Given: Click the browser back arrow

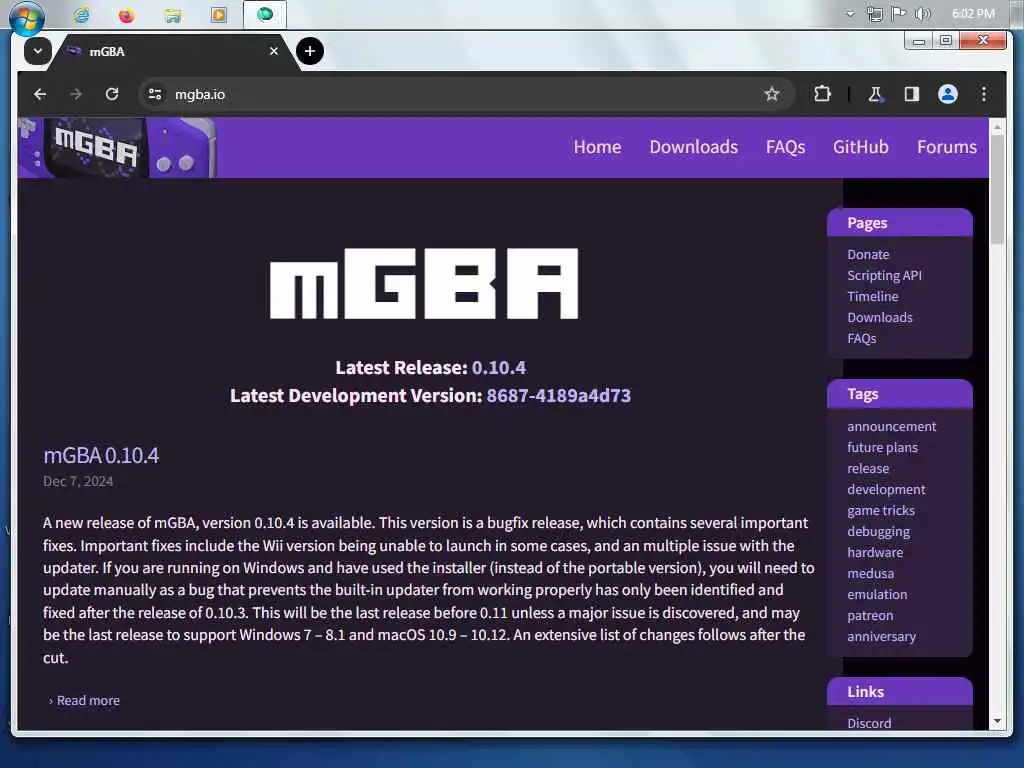Looking at the screenshot, I should (40, 94).
